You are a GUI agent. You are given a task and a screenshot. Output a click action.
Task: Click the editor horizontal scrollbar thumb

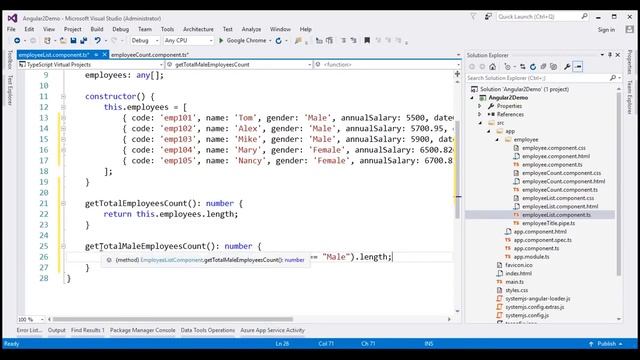pos(173,319)
